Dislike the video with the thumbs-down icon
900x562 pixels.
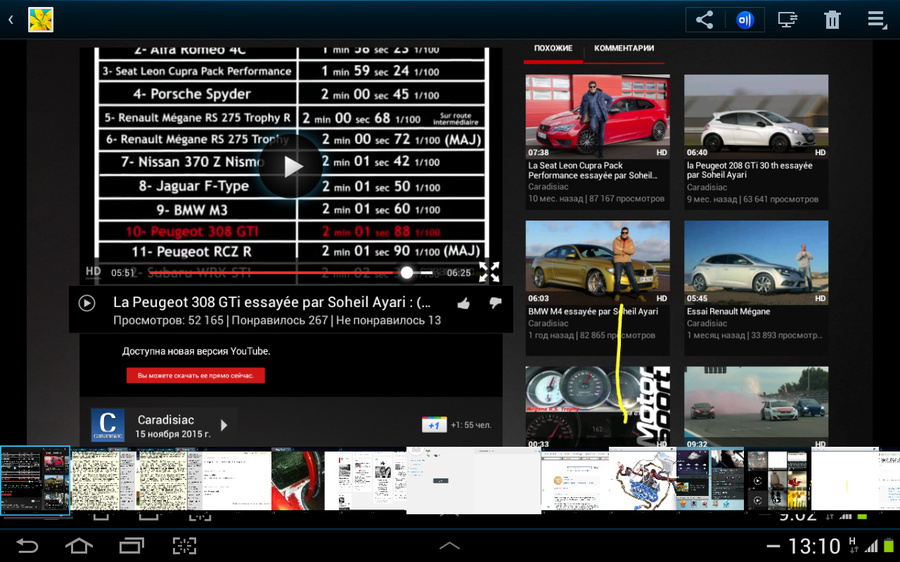pos(495,303)
